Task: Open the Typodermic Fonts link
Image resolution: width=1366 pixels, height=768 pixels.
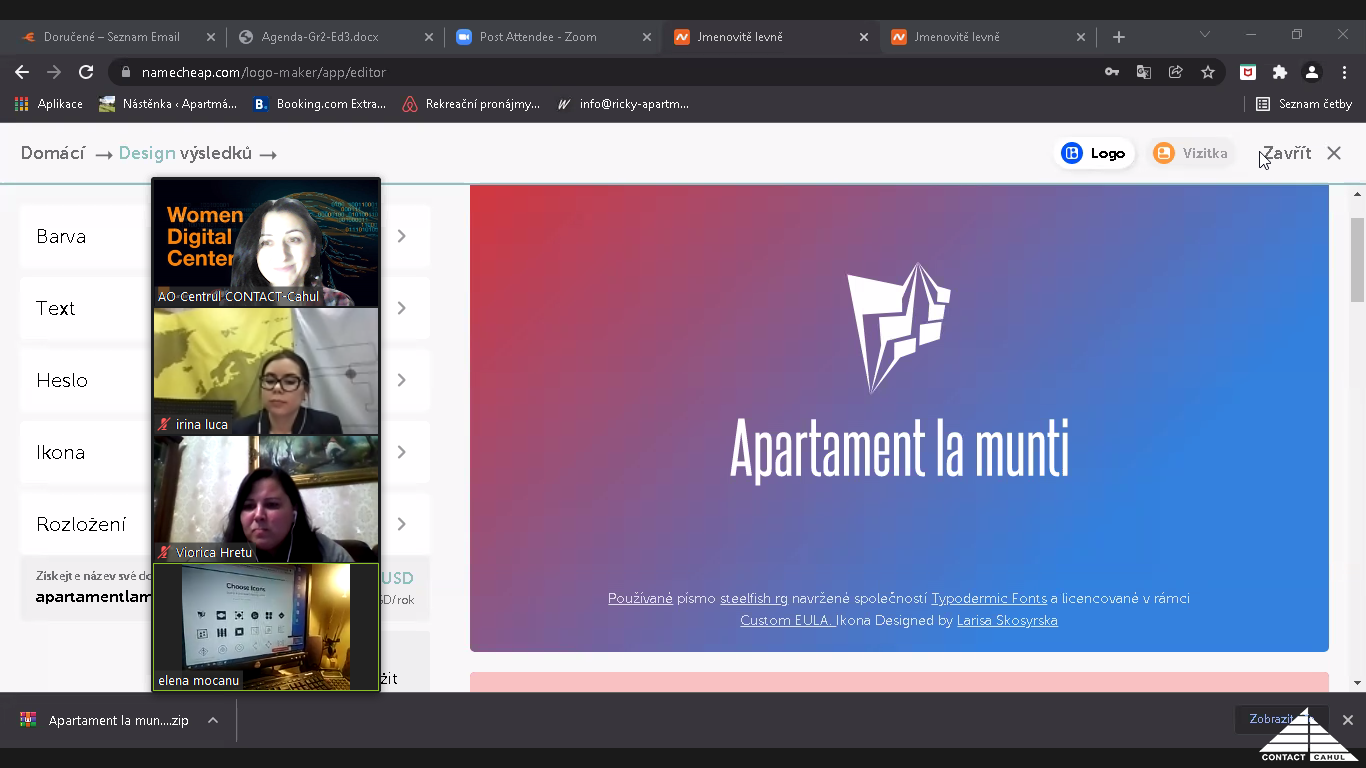Action: [x=988, y=598]
